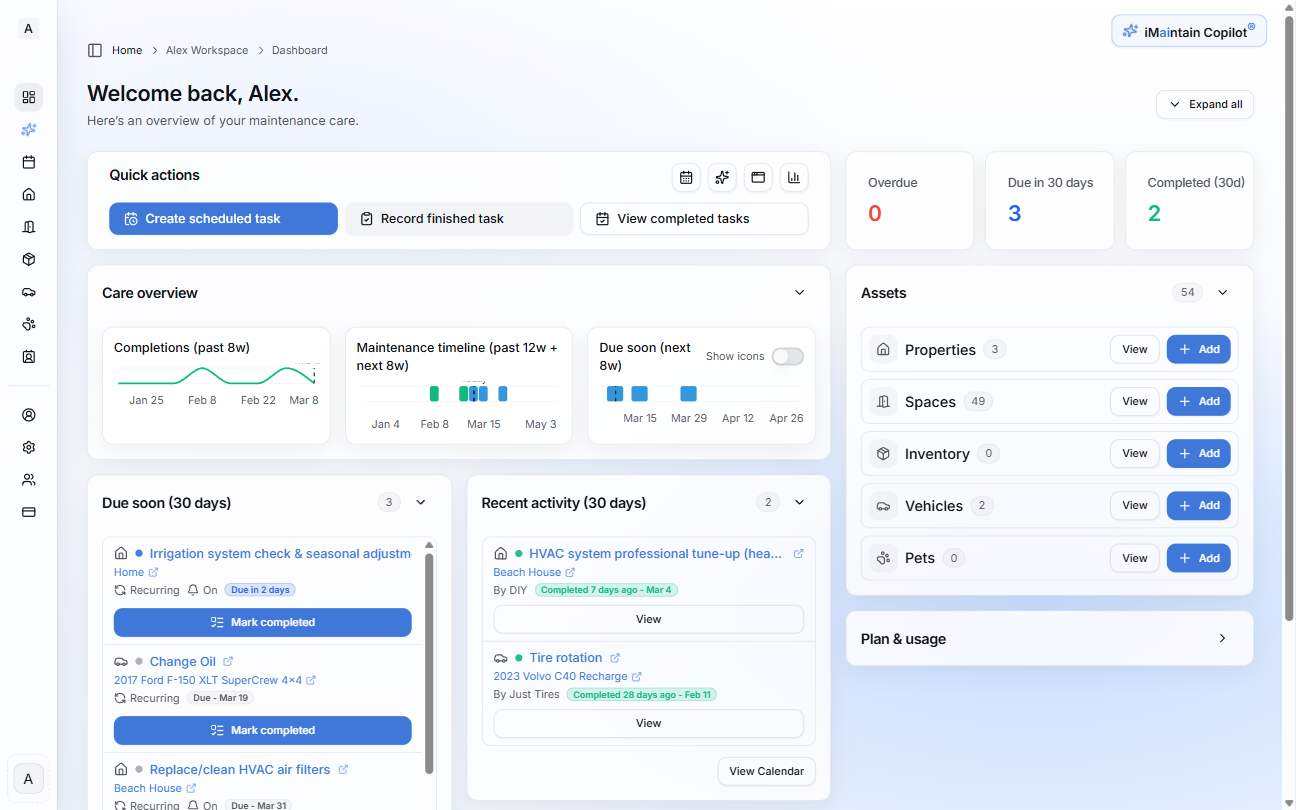
Task: Expand the Plan & usage section
Action: (x=1222, y=638)
